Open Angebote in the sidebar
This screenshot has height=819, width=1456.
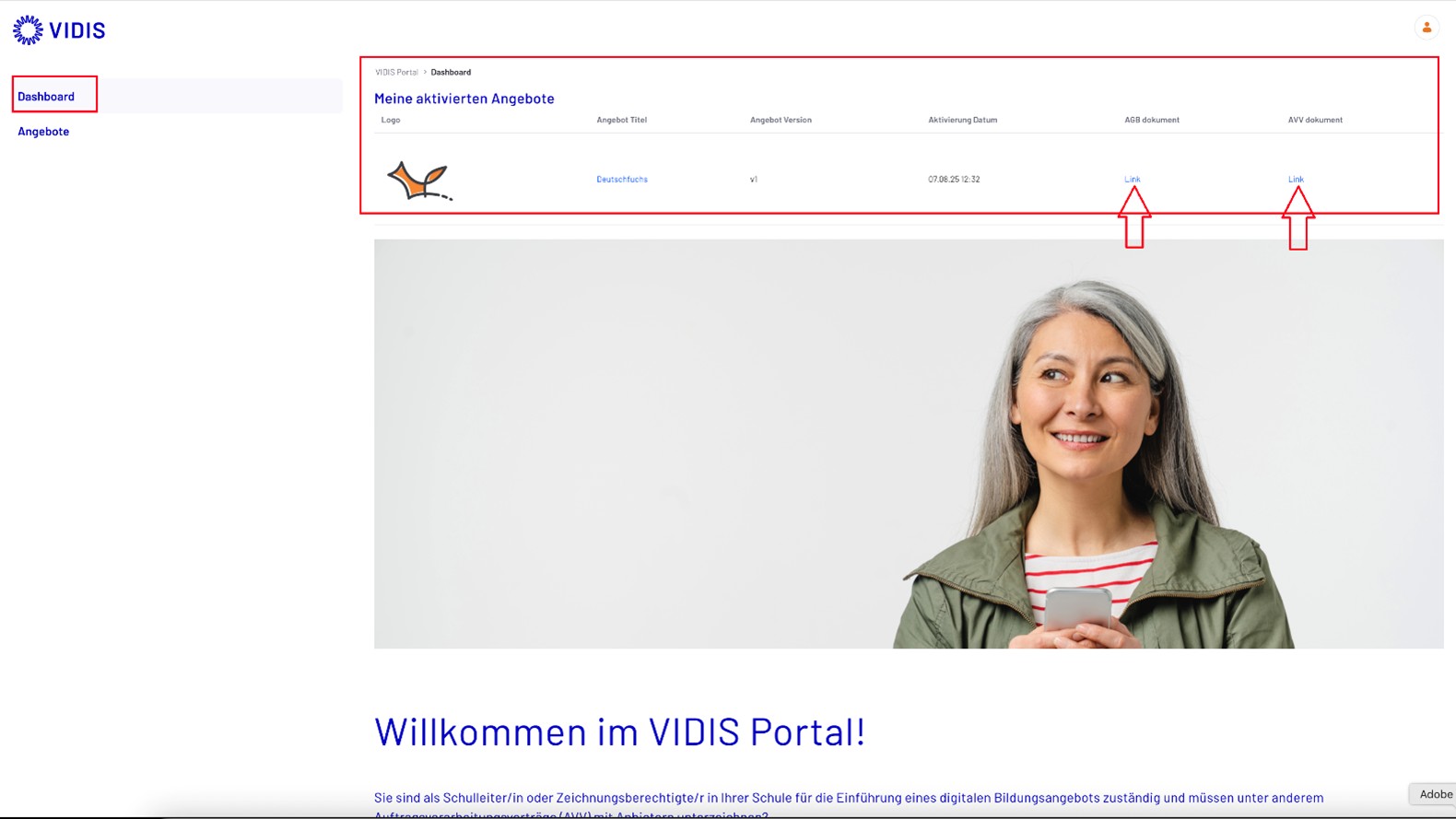coord(43,131)
